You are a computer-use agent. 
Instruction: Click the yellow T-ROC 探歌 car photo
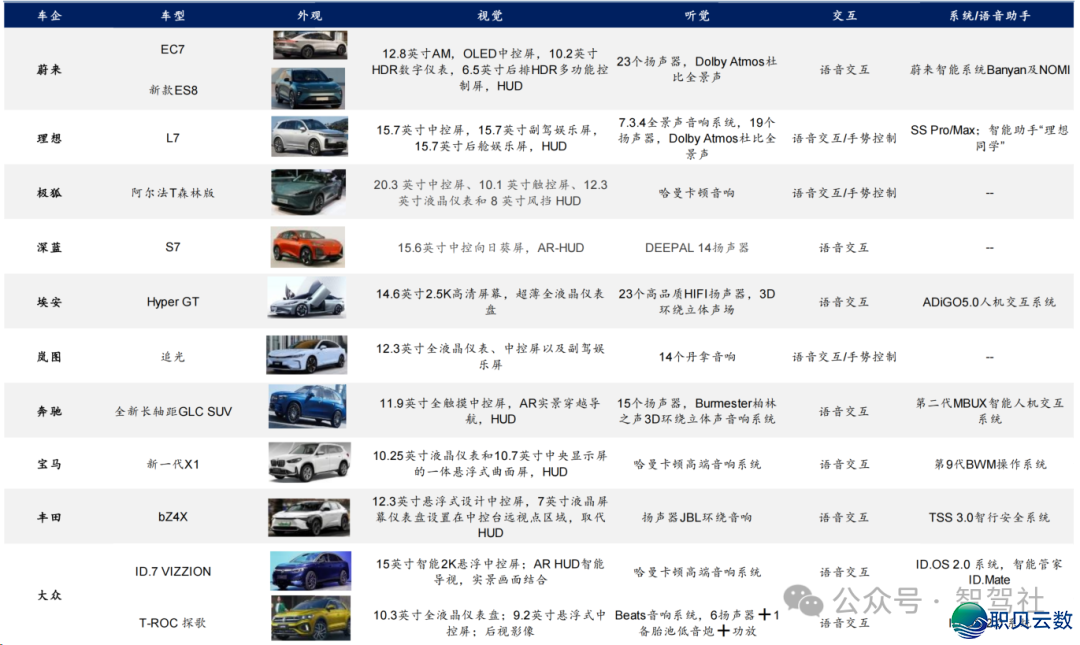[310, 618]
